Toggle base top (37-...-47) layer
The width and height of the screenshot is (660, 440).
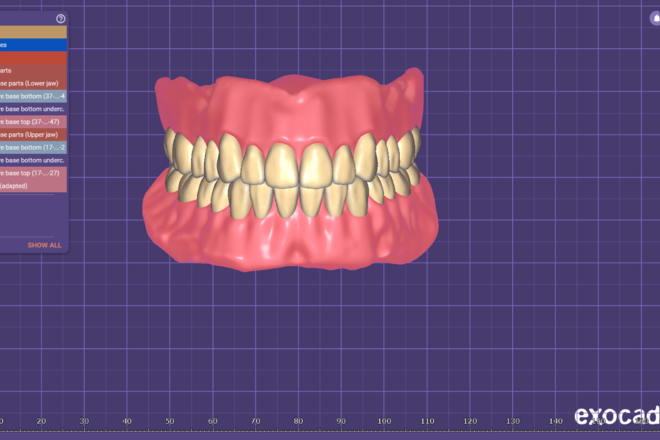point(33,121)
